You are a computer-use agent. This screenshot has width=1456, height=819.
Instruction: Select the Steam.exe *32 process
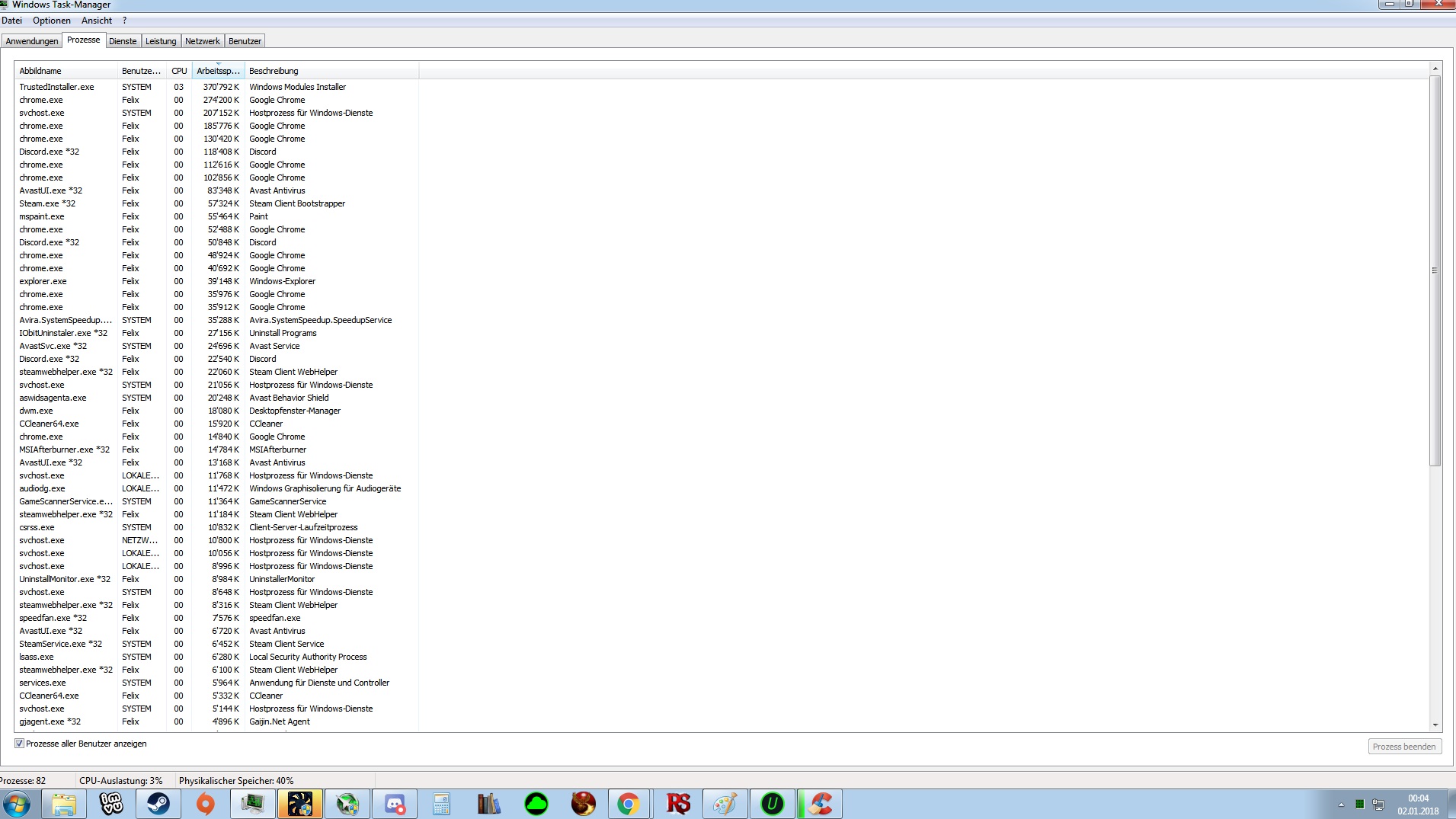point(216,203)
